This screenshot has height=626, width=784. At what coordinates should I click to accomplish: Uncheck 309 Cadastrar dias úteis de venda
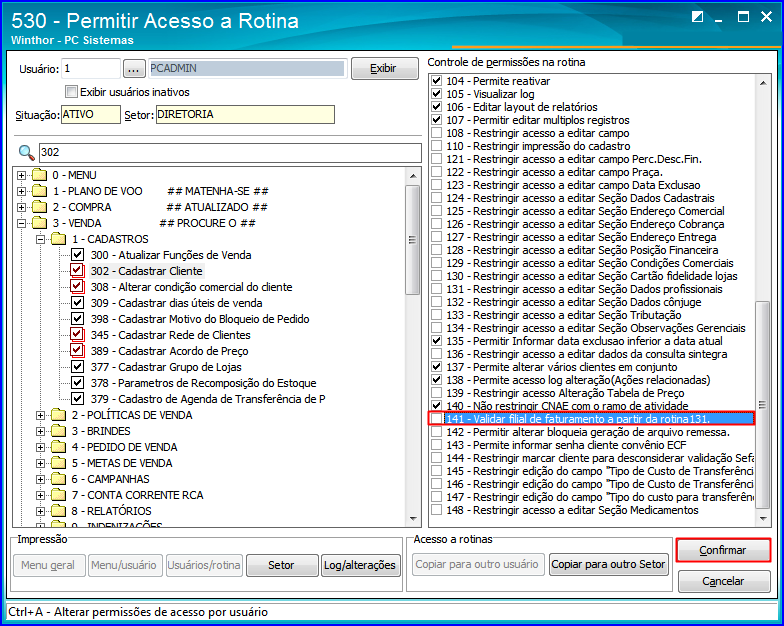77,303
